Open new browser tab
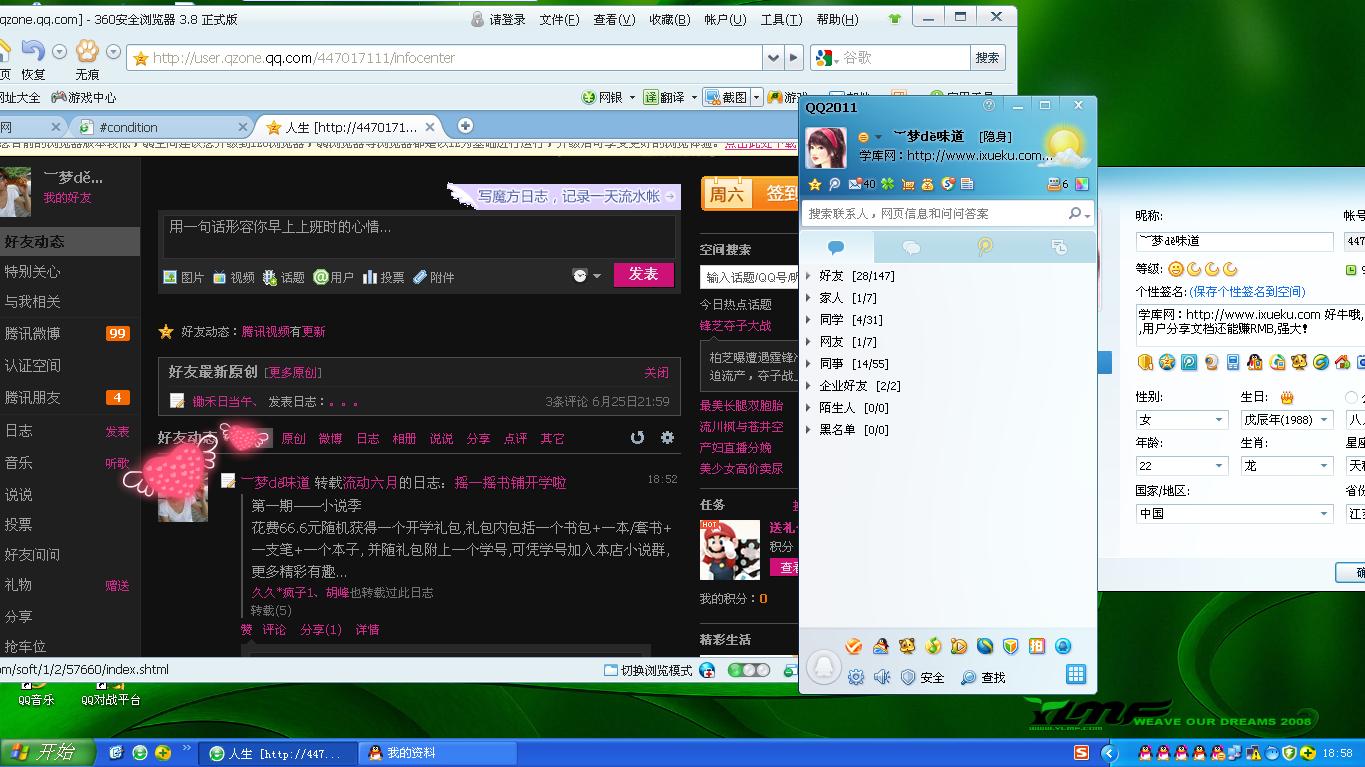Image resolution: width=1365 pixels, height=767 pixels. [x=465, y=126]
